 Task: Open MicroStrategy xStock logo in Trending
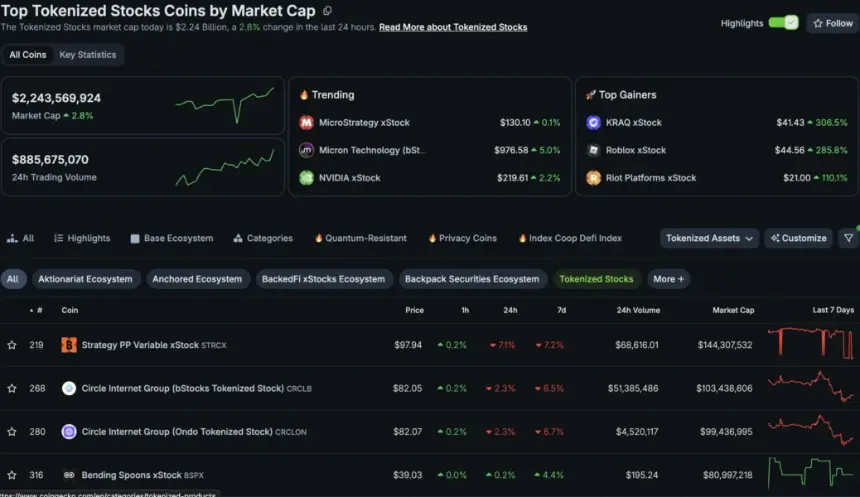tap(306, 122)
